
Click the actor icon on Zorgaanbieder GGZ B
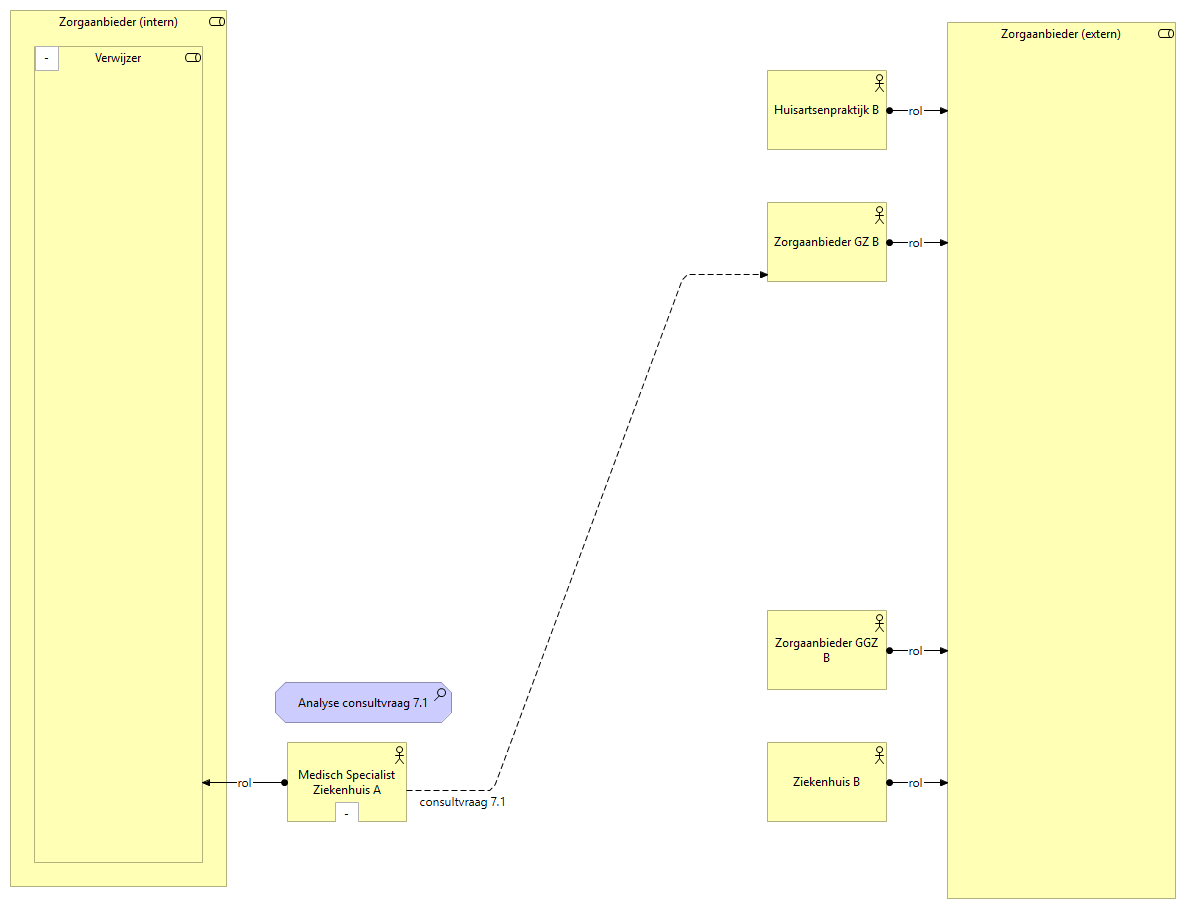[879, 622]
